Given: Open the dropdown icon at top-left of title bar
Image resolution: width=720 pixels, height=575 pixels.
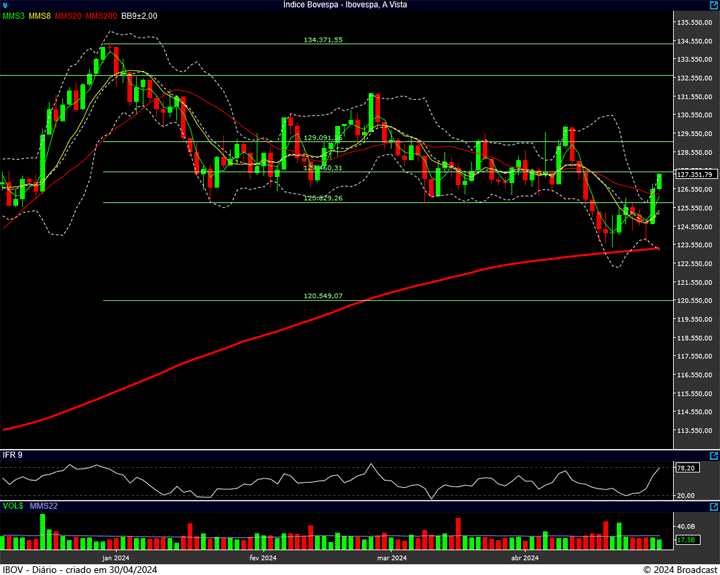Looking at the screenshot, I should [x=5, y=5].
